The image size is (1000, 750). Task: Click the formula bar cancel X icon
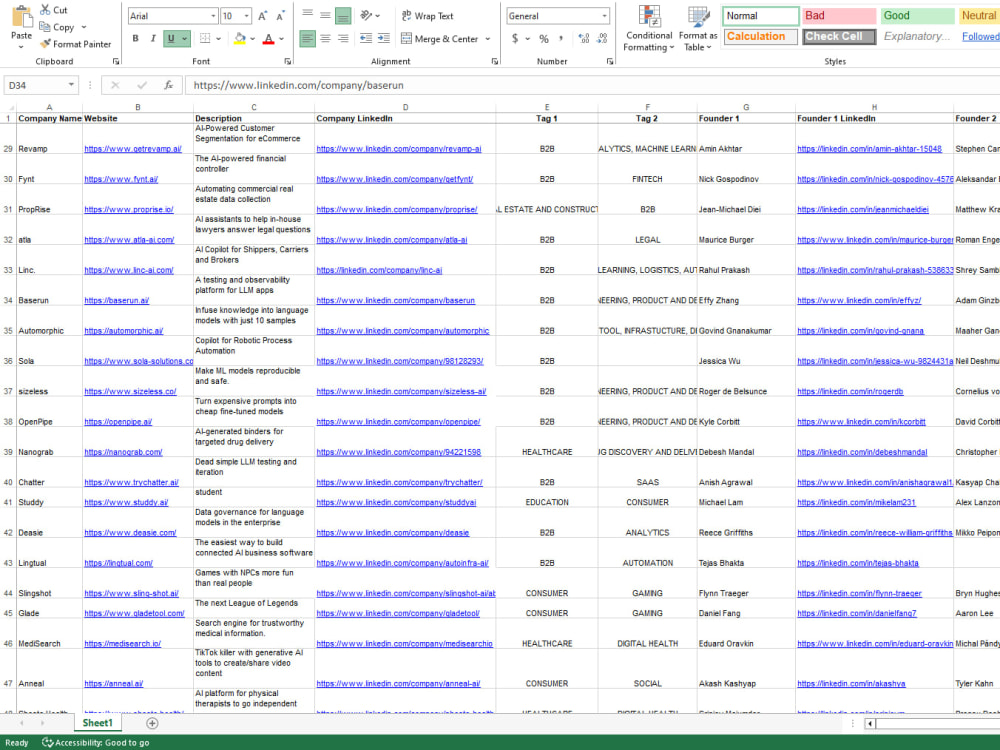point(115,85)
